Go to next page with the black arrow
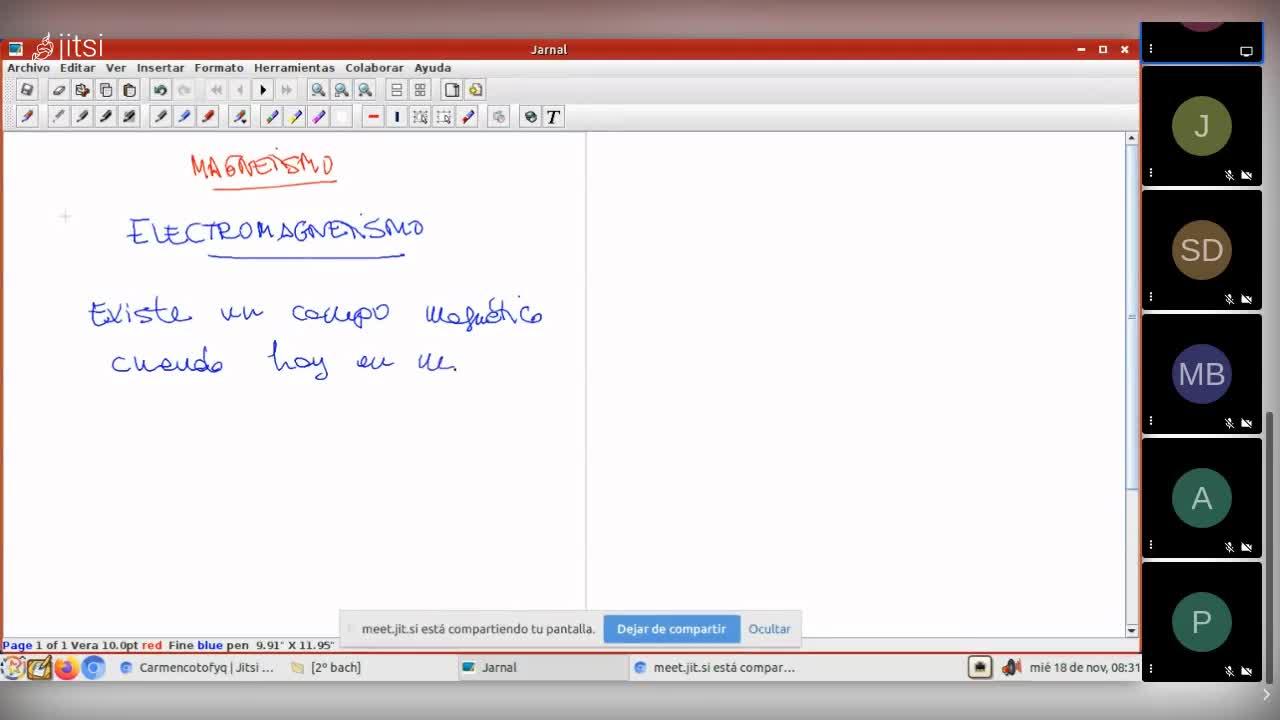The image size is (1280, 720). click(x=263, y=90)
